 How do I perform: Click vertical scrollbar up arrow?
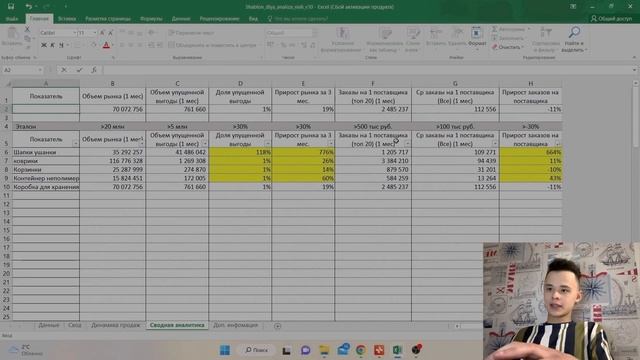pyautogui.click(x=635, y=83)
